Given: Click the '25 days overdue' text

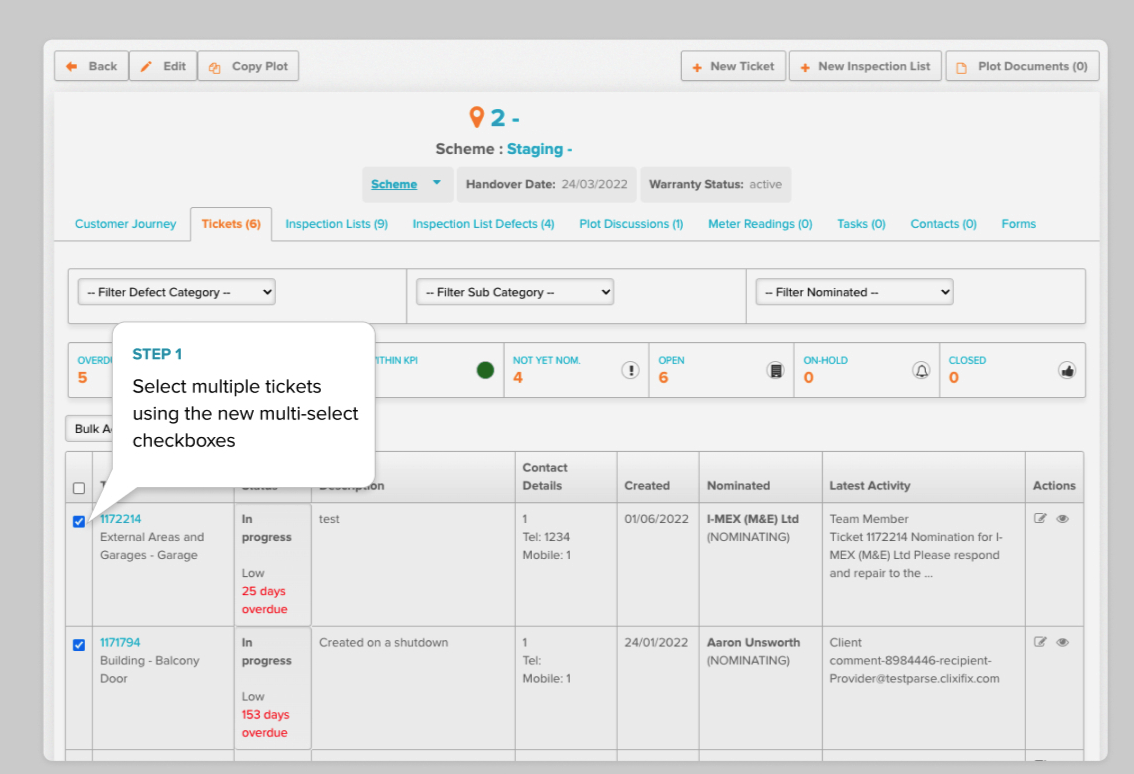Looking at the screenshot, I should click(x=265, y=600).
